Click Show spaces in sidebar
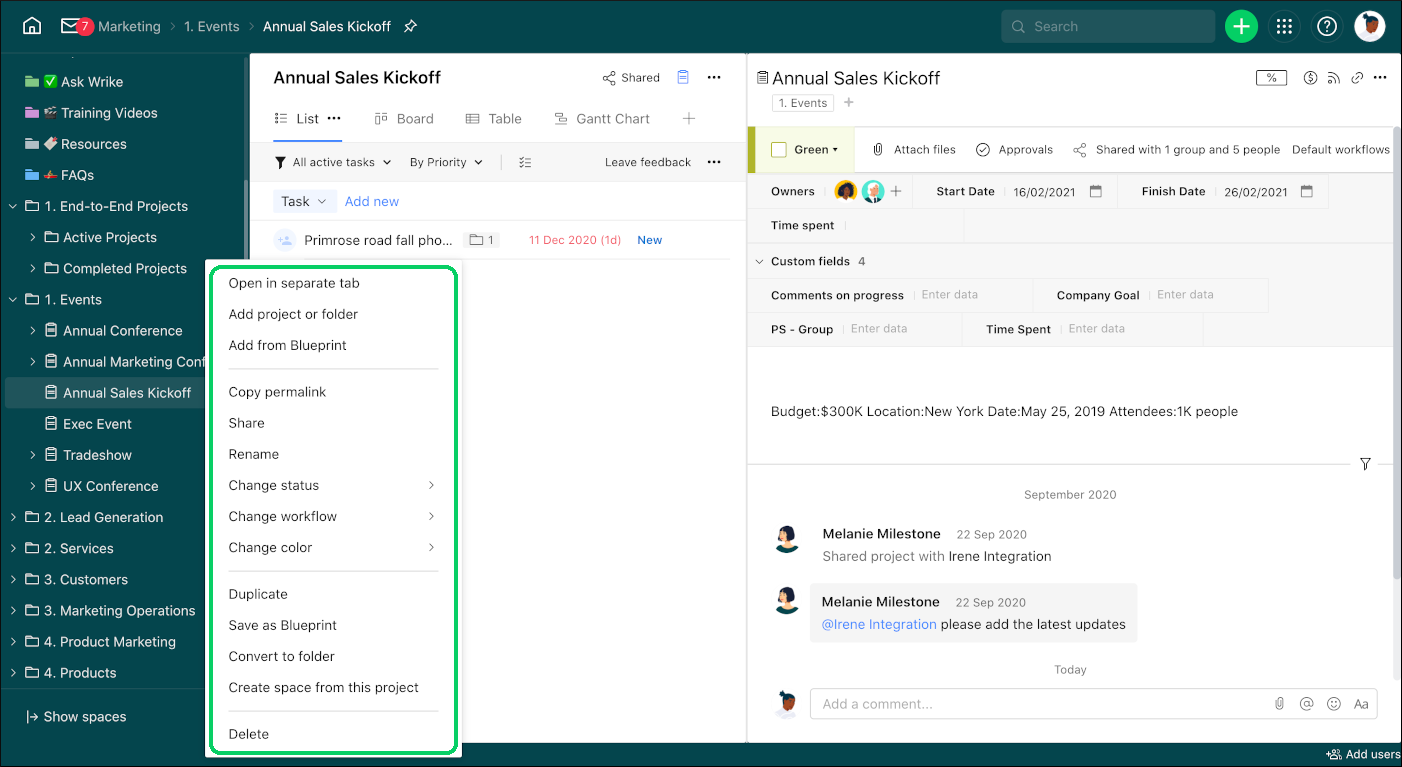Image resolution: width=1402 pixels, height=767 pixels. (76, 717)
